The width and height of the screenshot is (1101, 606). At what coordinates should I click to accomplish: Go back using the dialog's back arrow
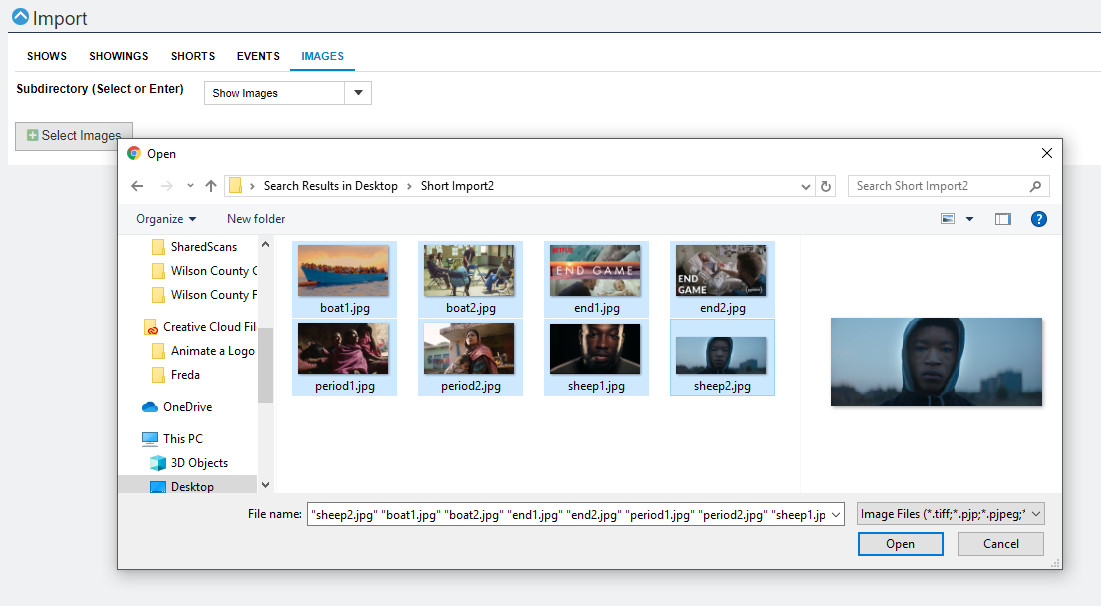137,186
